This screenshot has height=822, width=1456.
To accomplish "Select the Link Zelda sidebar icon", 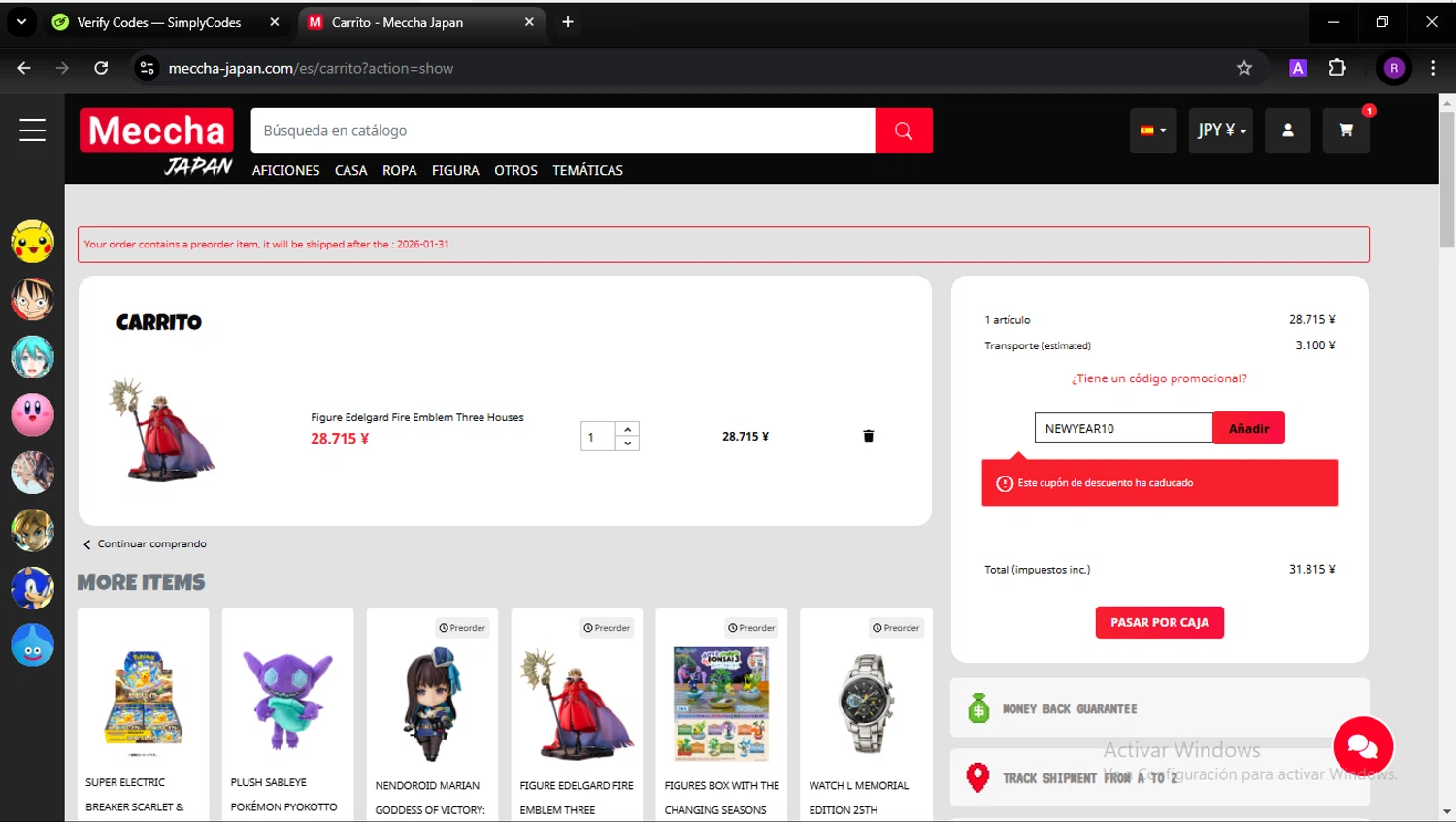I will 32,530.
